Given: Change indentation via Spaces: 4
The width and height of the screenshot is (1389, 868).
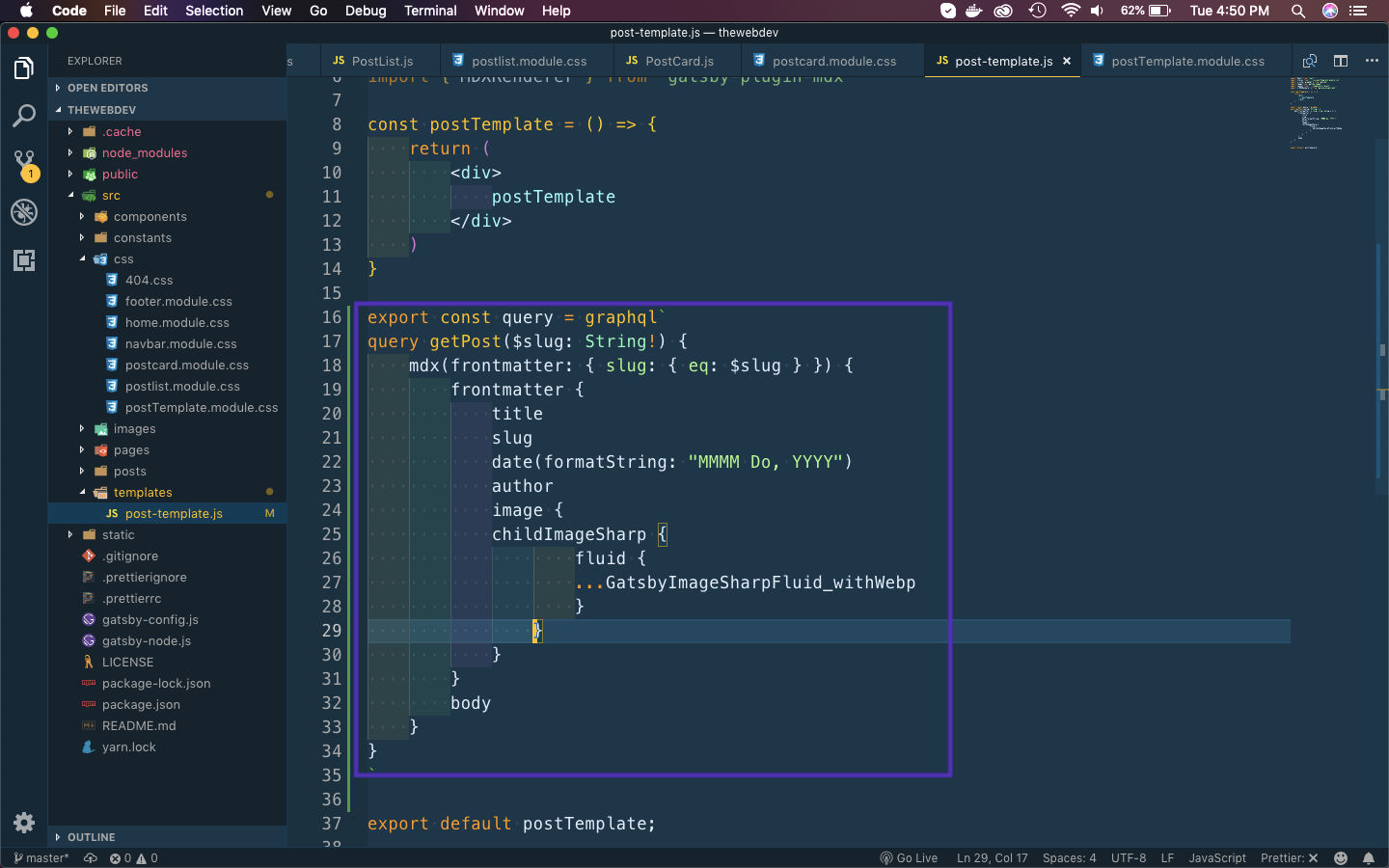Looking at the screenshot, I should click(1069, 858).
